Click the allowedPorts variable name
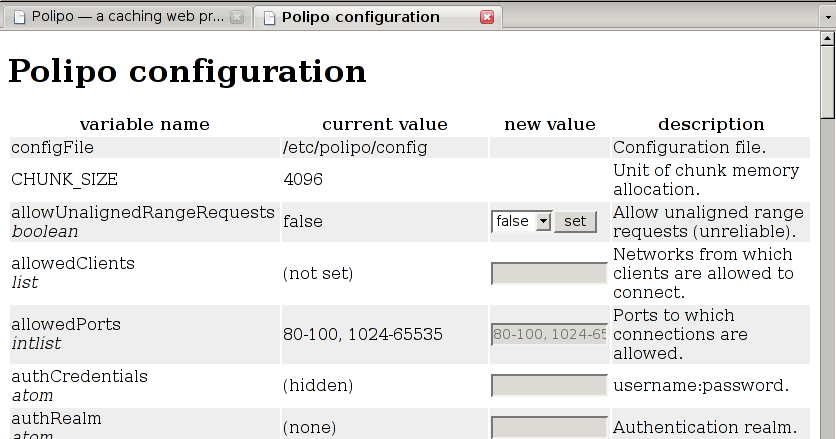This screenshot has height=439, width=836. pos(66,324)
